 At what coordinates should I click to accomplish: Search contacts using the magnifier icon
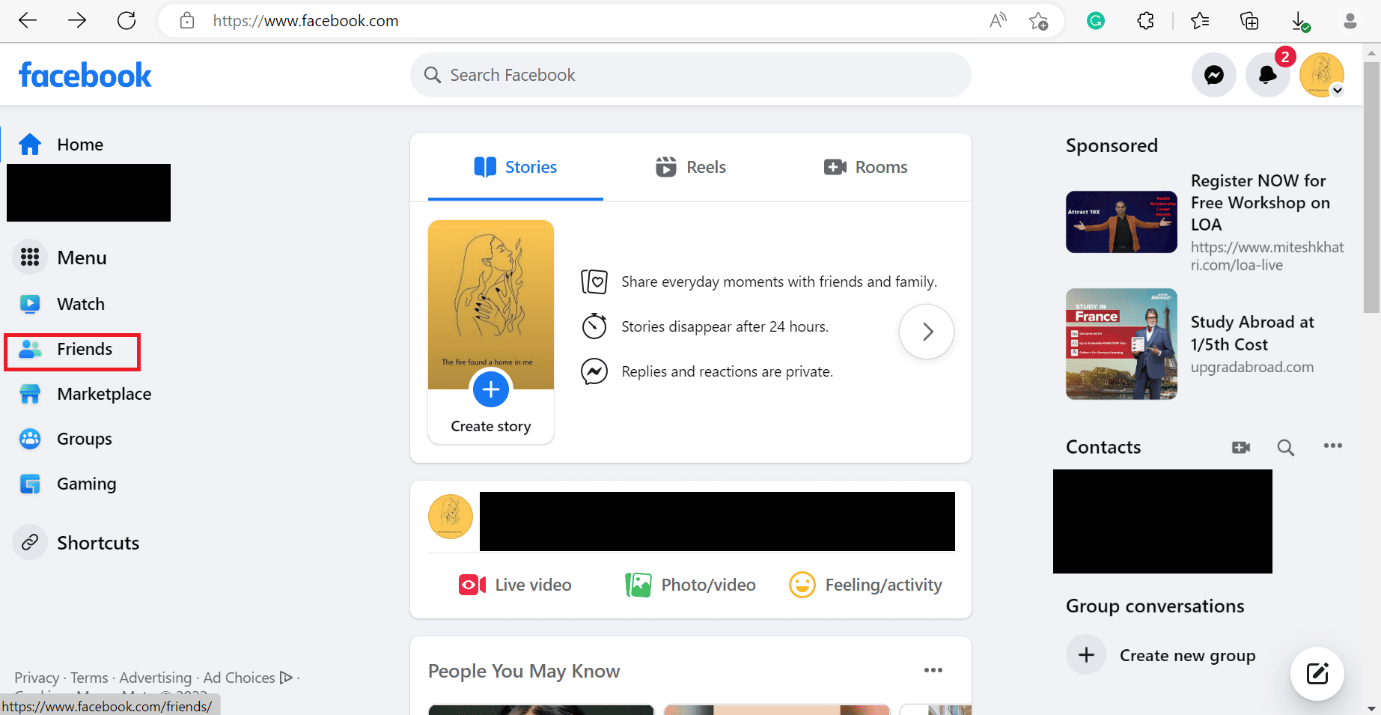tap(1286, 447)
